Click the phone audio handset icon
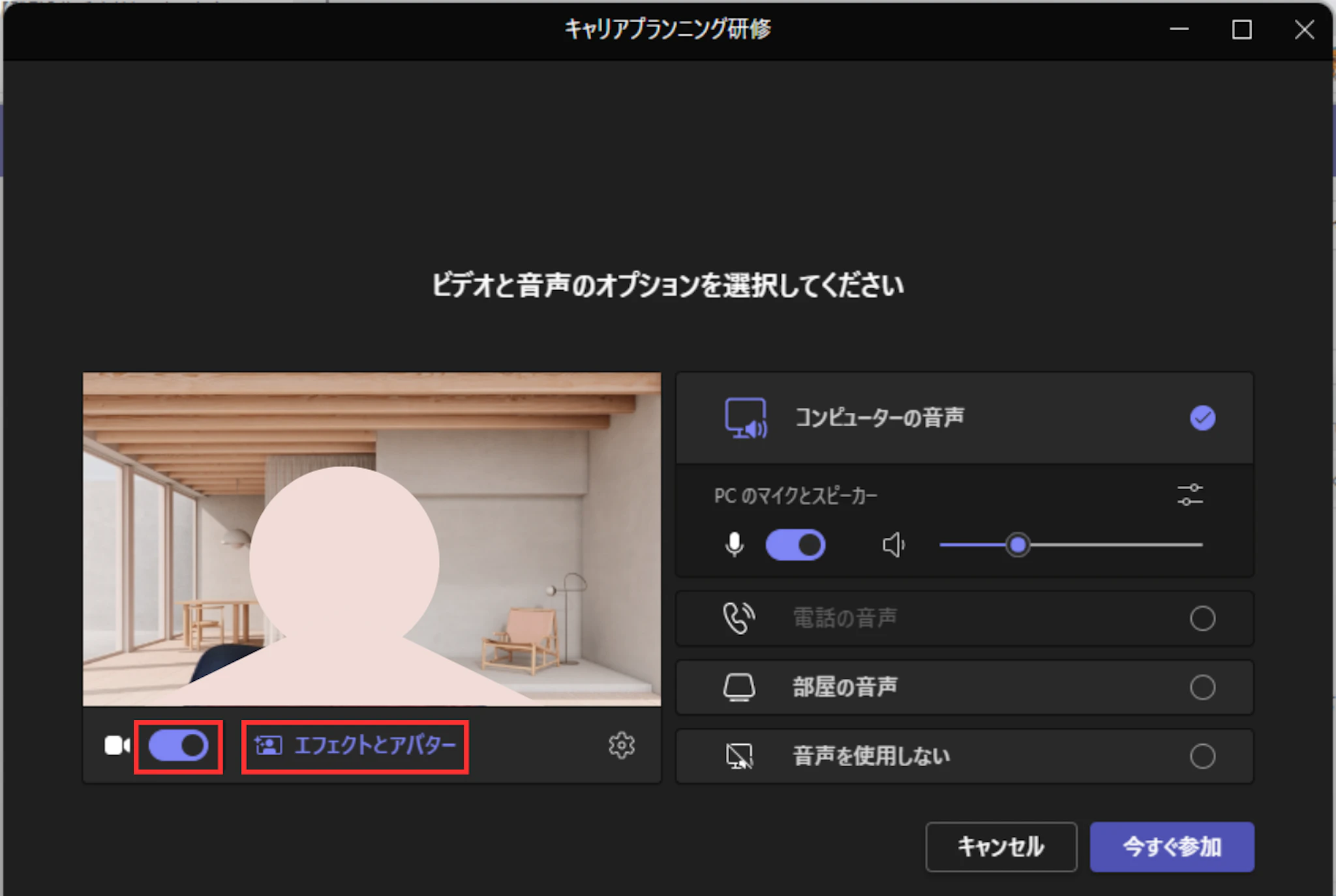 click(739, 618)
